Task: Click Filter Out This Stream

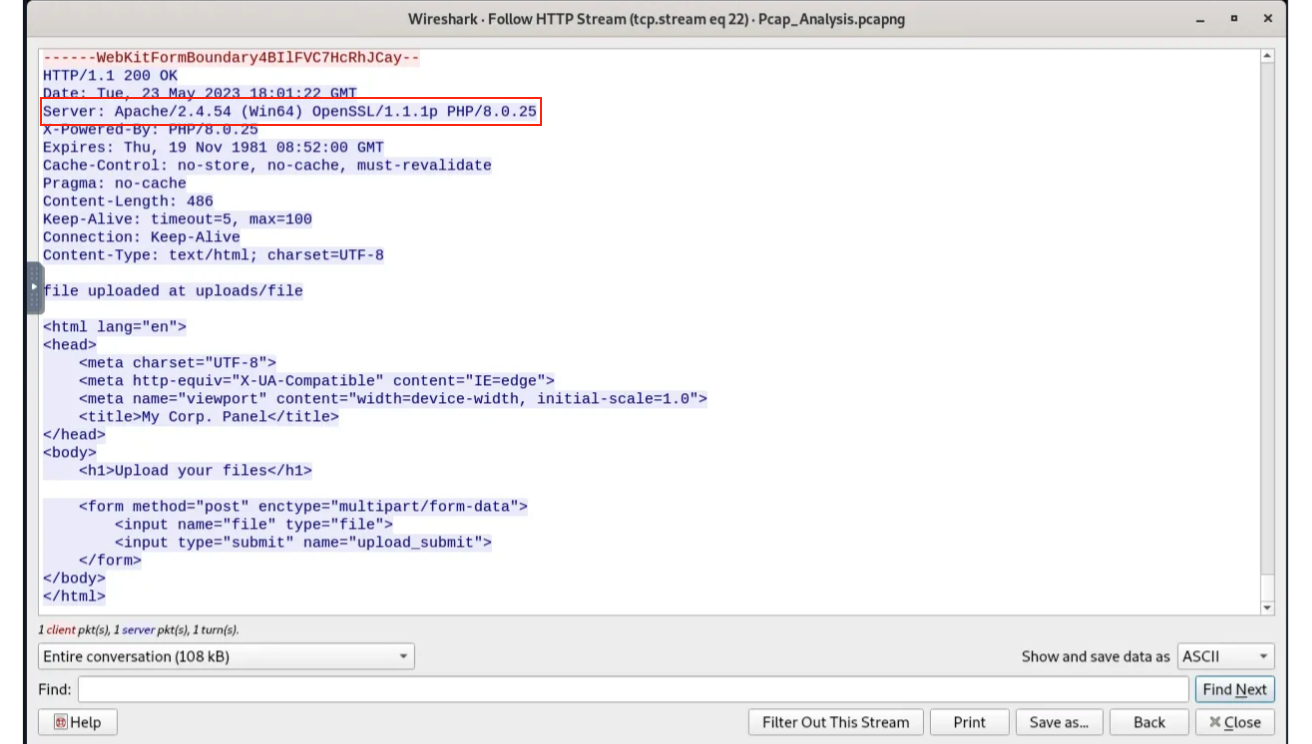Action: point(836,722)
